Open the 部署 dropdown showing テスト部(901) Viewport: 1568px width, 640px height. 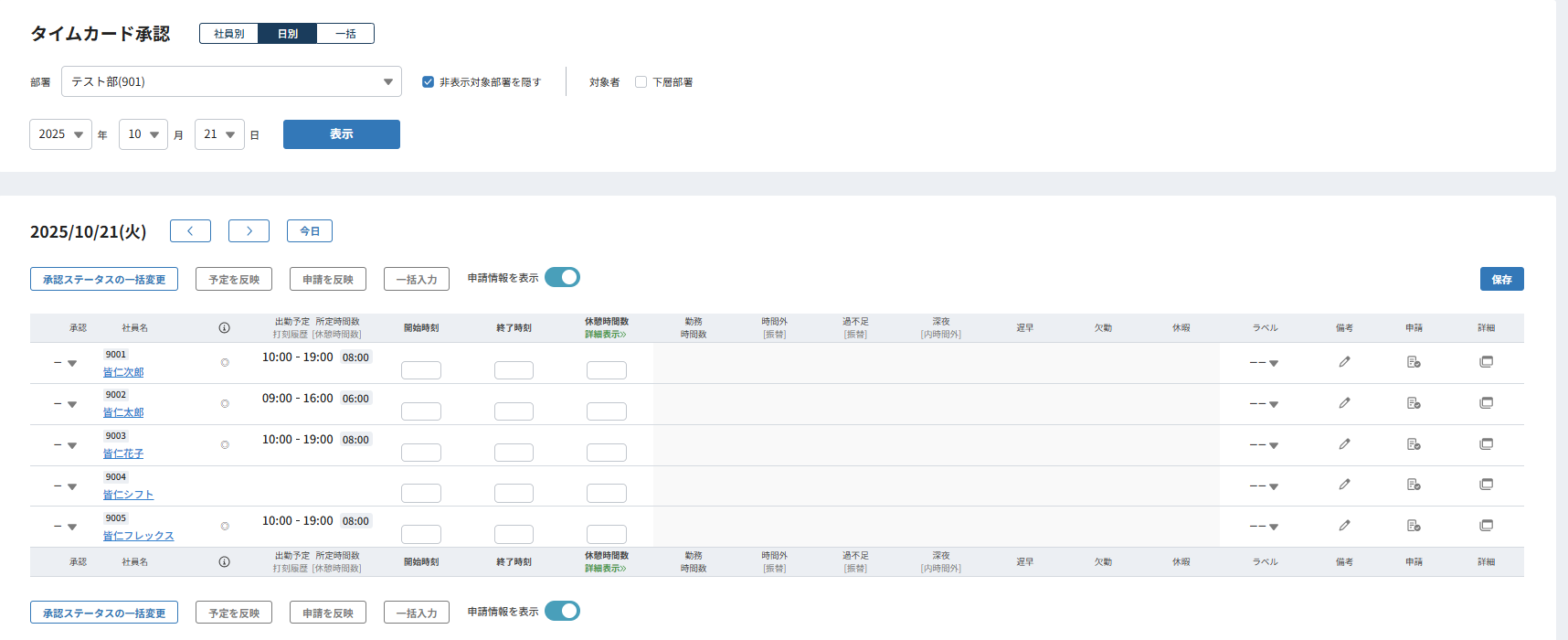tap(231, 81)
